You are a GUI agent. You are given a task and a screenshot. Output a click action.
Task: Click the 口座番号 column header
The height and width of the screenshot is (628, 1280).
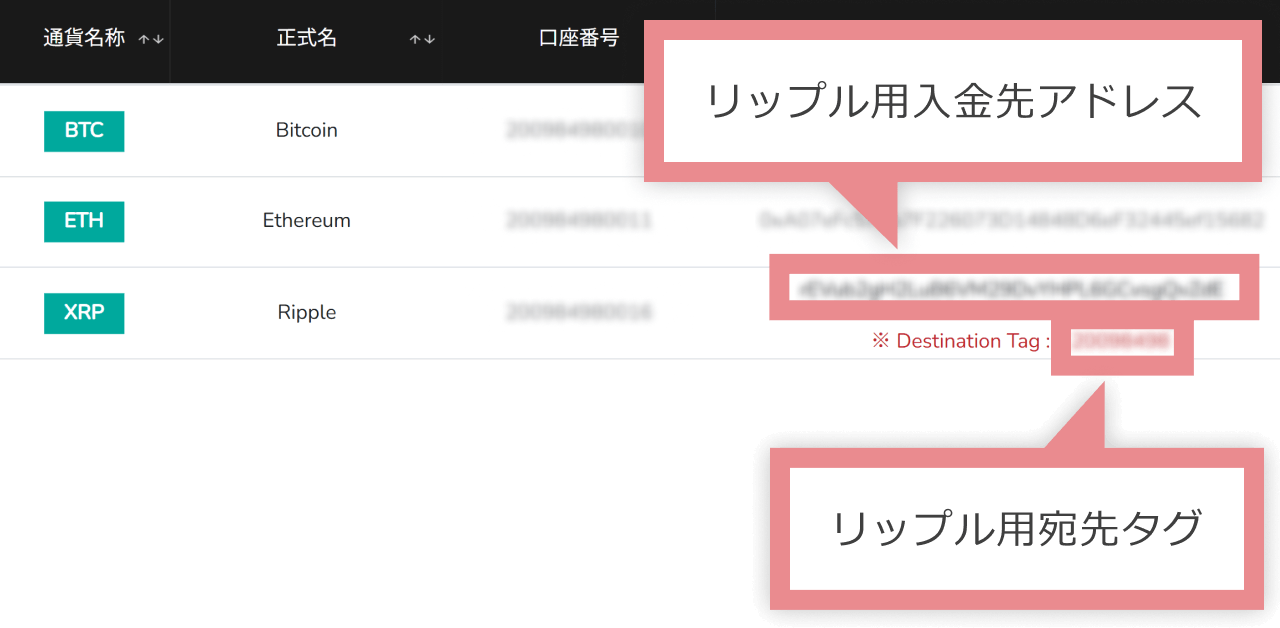coord(579,39)
